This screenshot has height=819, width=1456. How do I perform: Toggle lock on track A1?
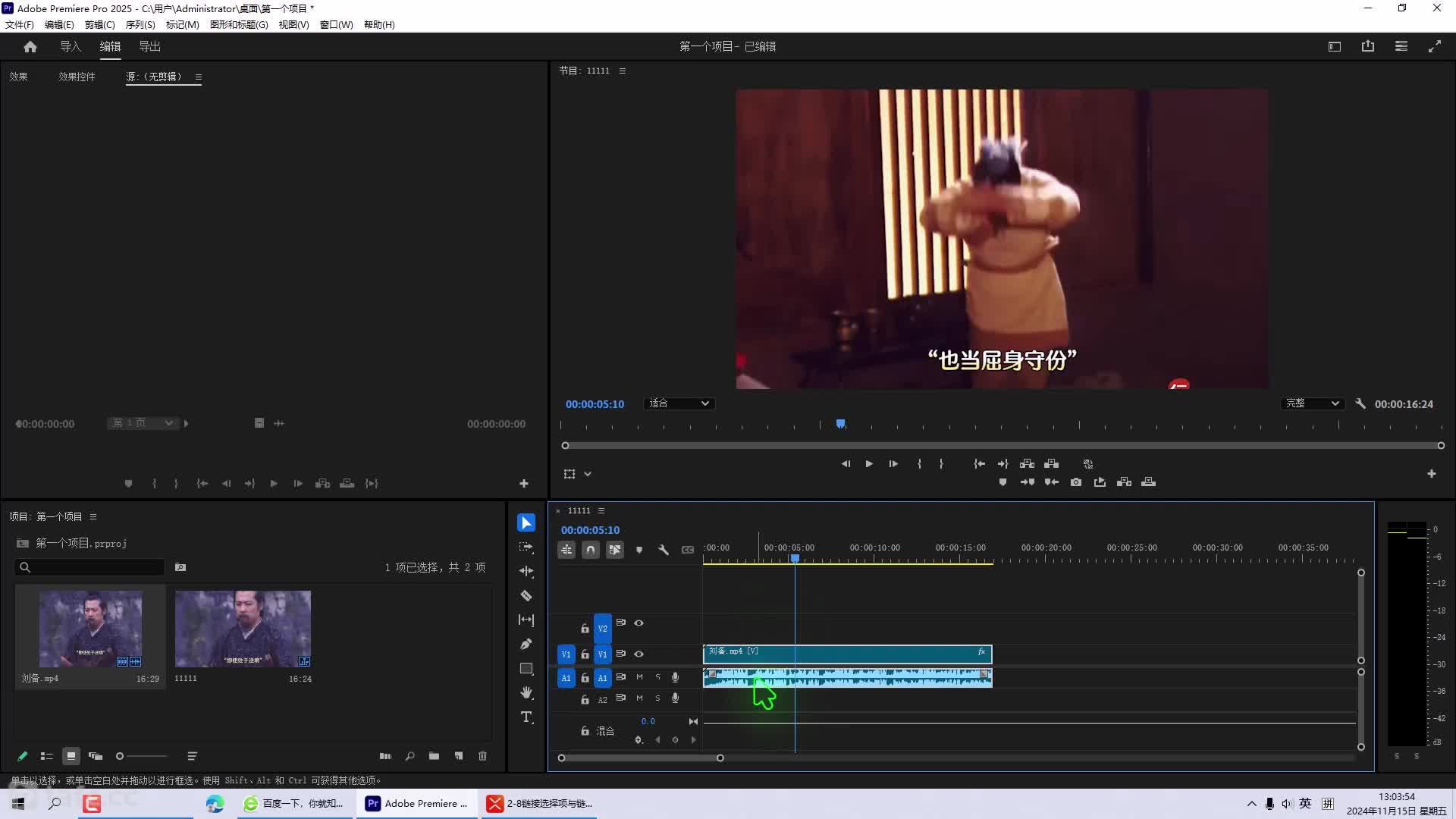pyautogui.click(x=585, y=677)
